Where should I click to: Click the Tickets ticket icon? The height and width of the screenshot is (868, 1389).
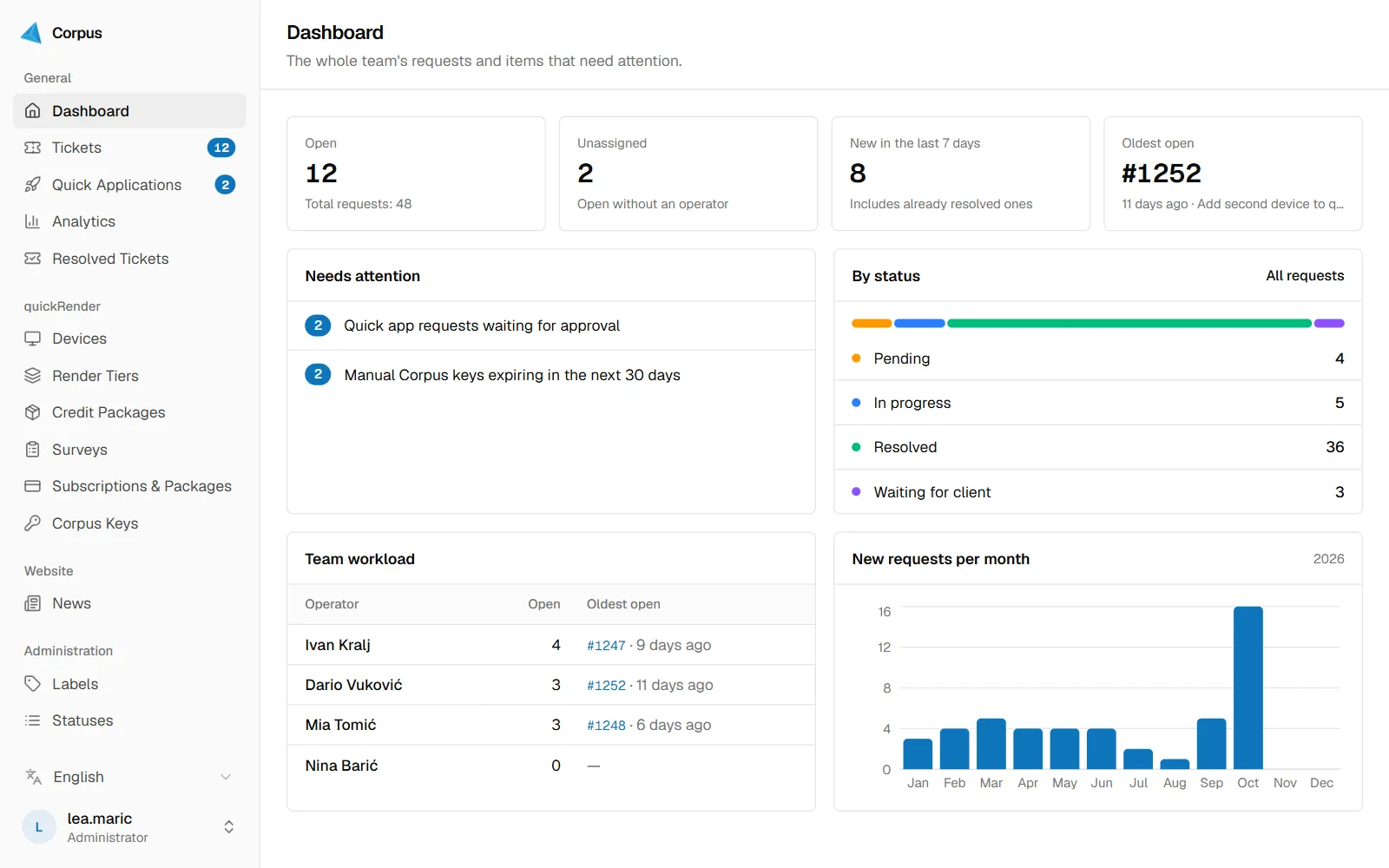33,148
